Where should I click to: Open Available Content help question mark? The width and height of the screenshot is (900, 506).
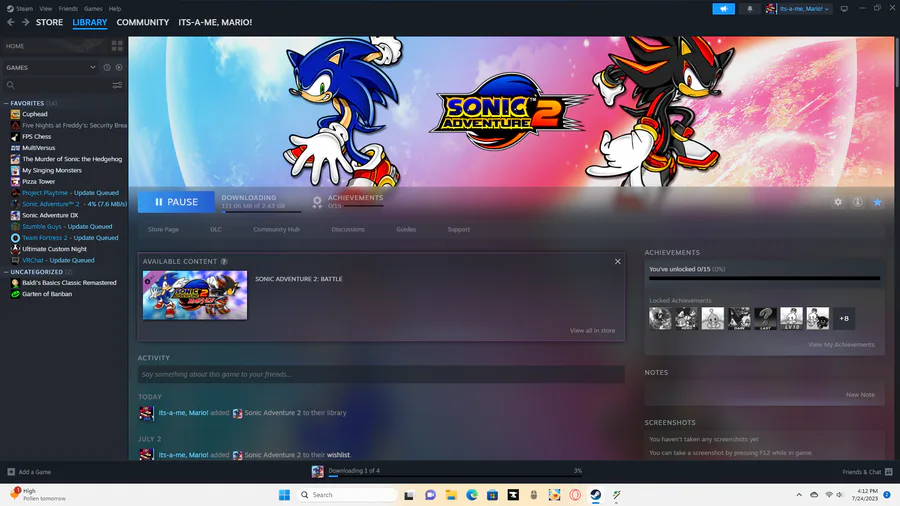tap(224, 261)
